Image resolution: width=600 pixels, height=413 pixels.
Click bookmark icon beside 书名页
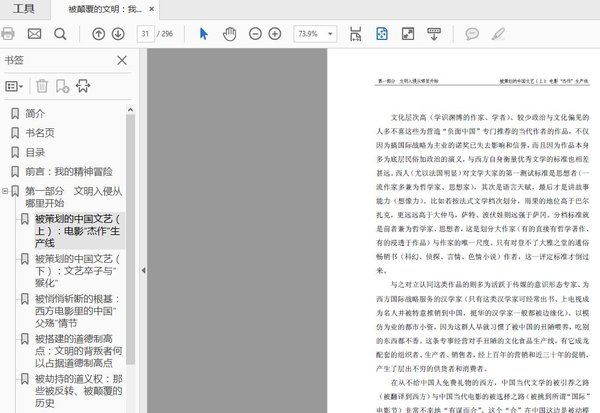[15, 133]
